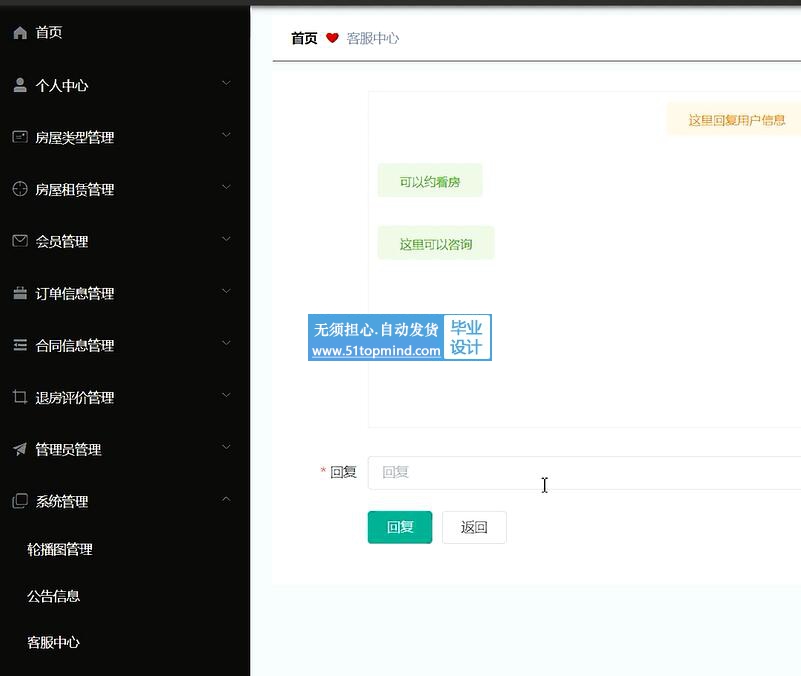Click 客服中心 breadcrumb text
This screenshot has height=676, width=801.
(x=373, y=38)
